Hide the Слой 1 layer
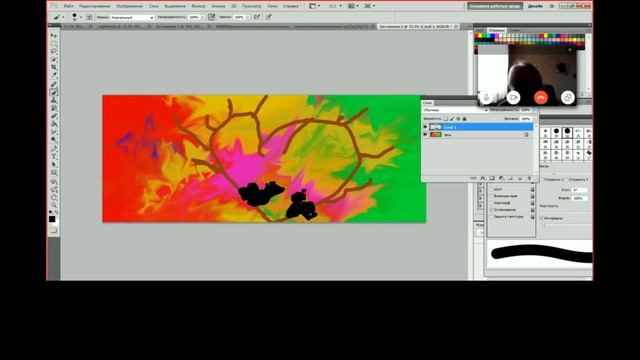Viewport: 640px width, 360px height. pos(425,127)
